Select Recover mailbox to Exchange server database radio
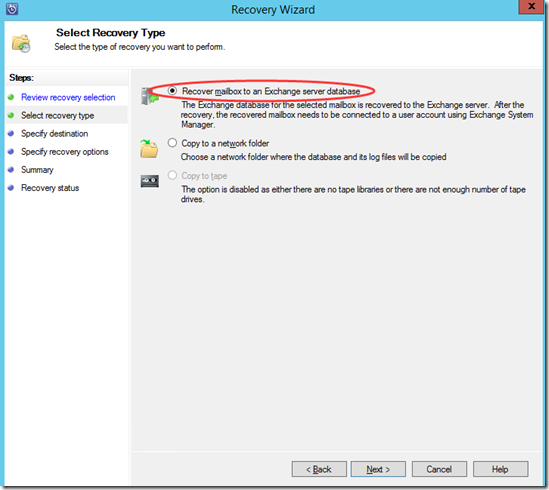 coord(172,91)
